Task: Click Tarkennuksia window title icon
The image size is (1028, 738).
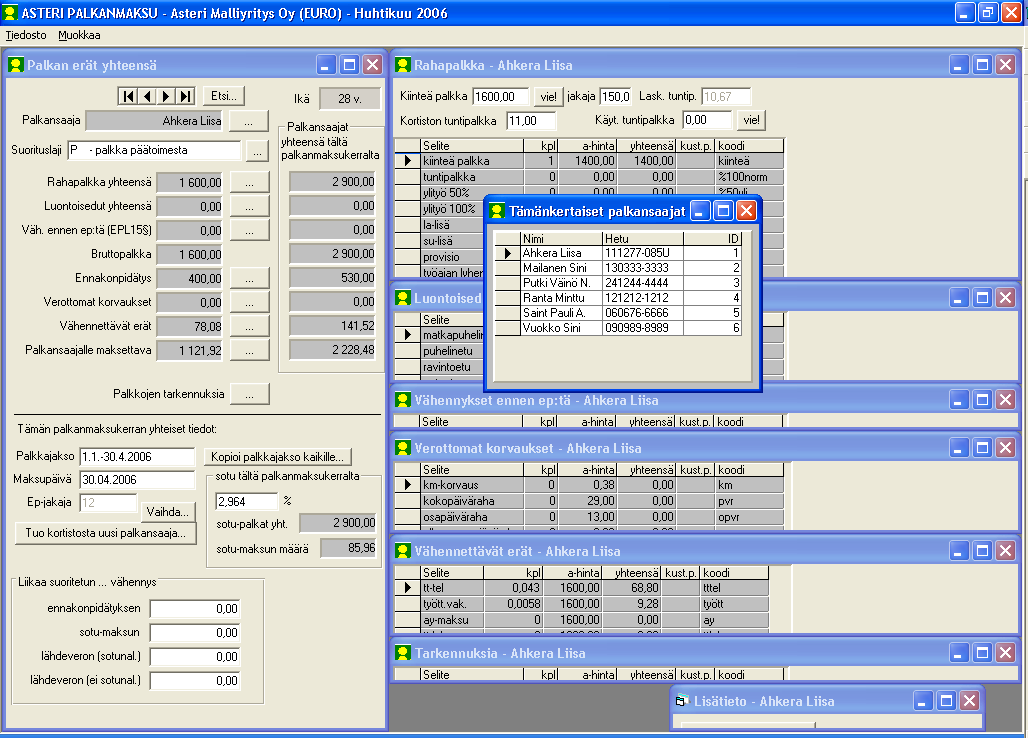Action: (403, 653)
